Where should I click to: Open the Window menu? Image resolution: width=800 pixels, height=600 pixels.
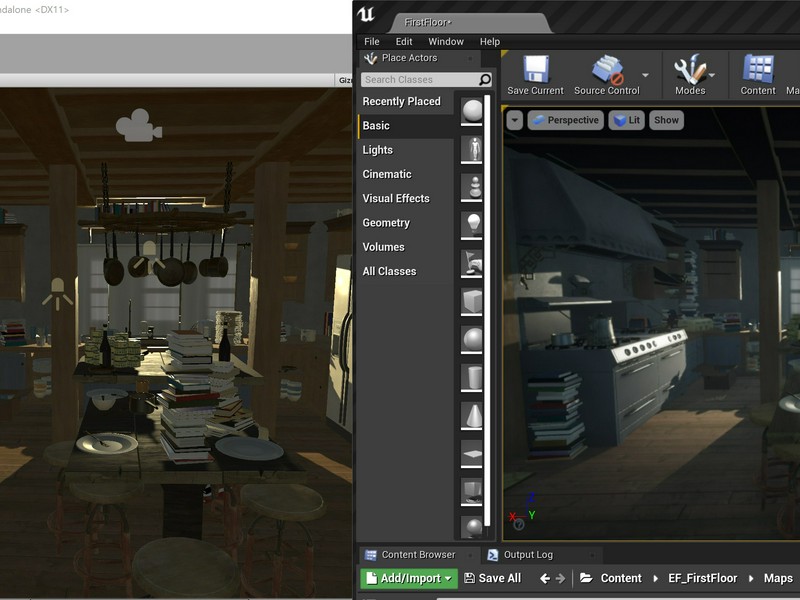pyautogui.click(x=446, y=41)
